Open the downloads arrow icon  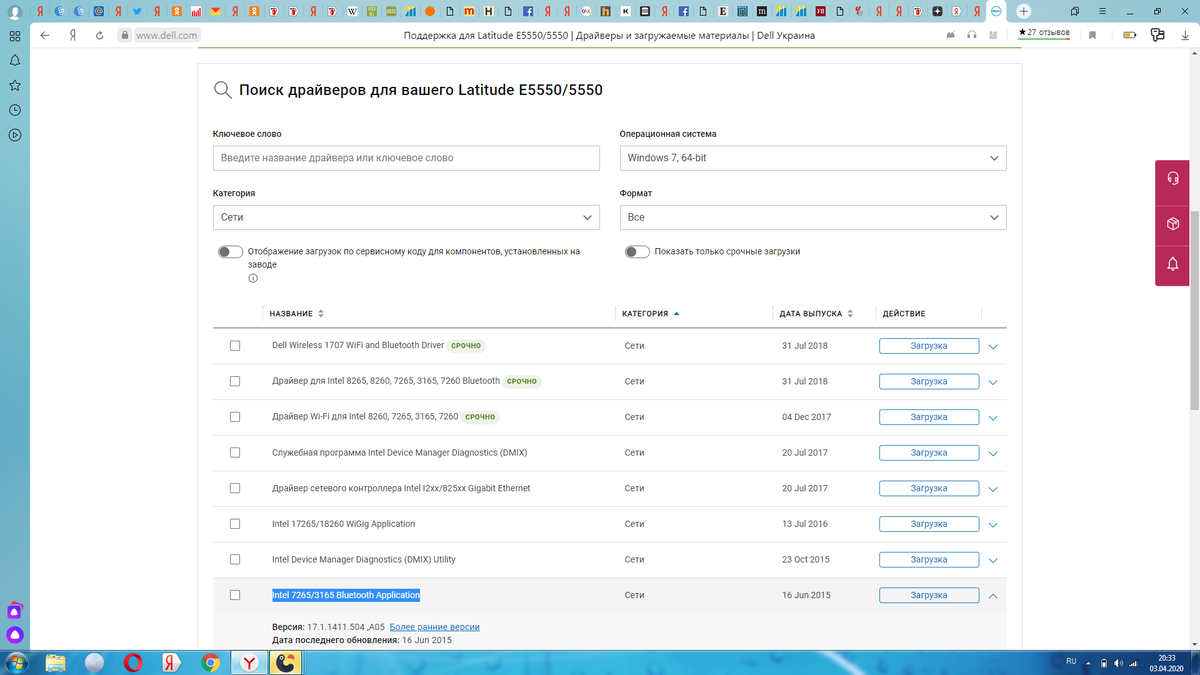pyautogui.click(x=1185, y=35)
